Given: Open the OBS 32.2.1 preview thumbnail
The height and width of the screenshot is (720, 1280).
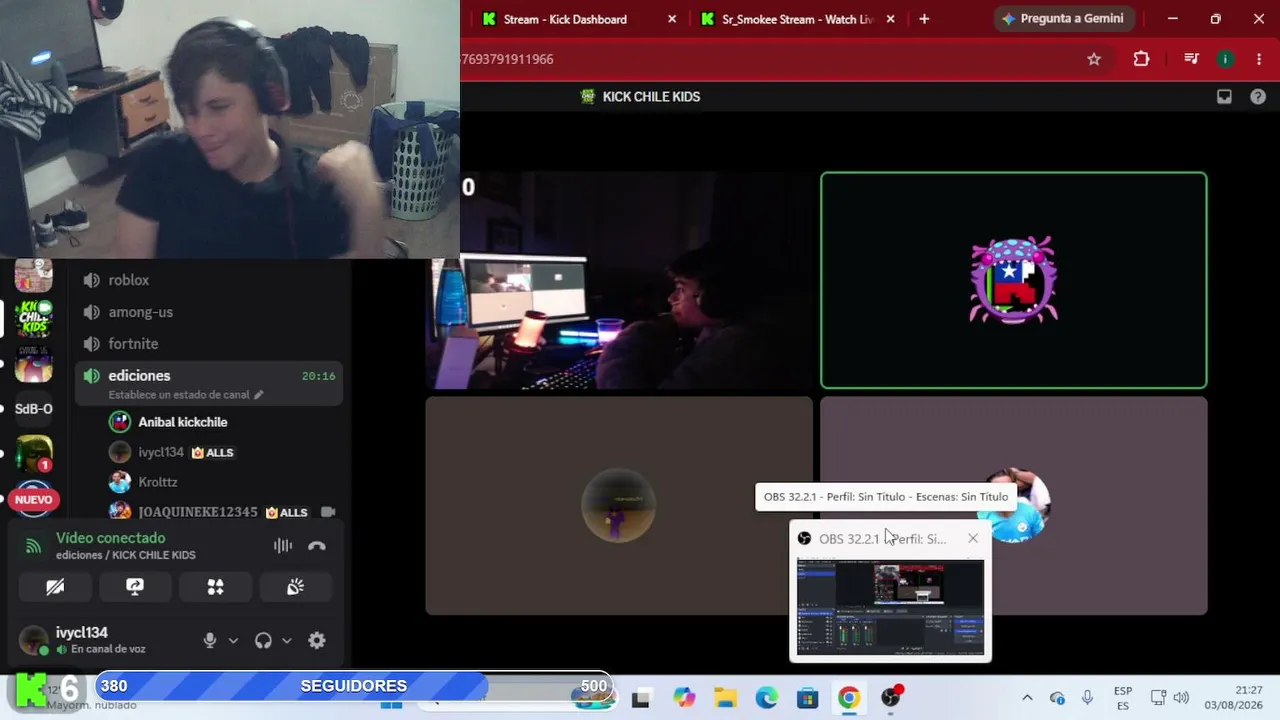Looking at the screenshot, I should pyautogui.click(x=890, y=607).
